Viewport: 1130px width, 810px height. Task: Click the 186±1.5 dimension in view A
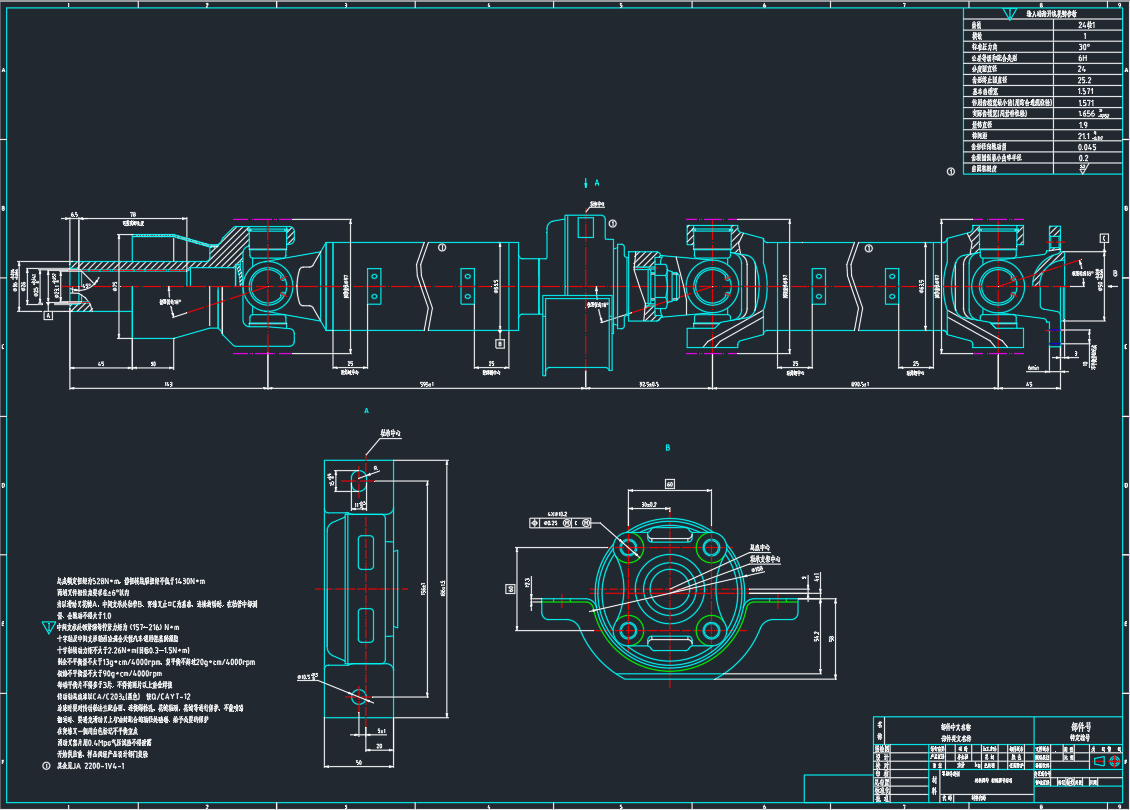click(442, 588)
